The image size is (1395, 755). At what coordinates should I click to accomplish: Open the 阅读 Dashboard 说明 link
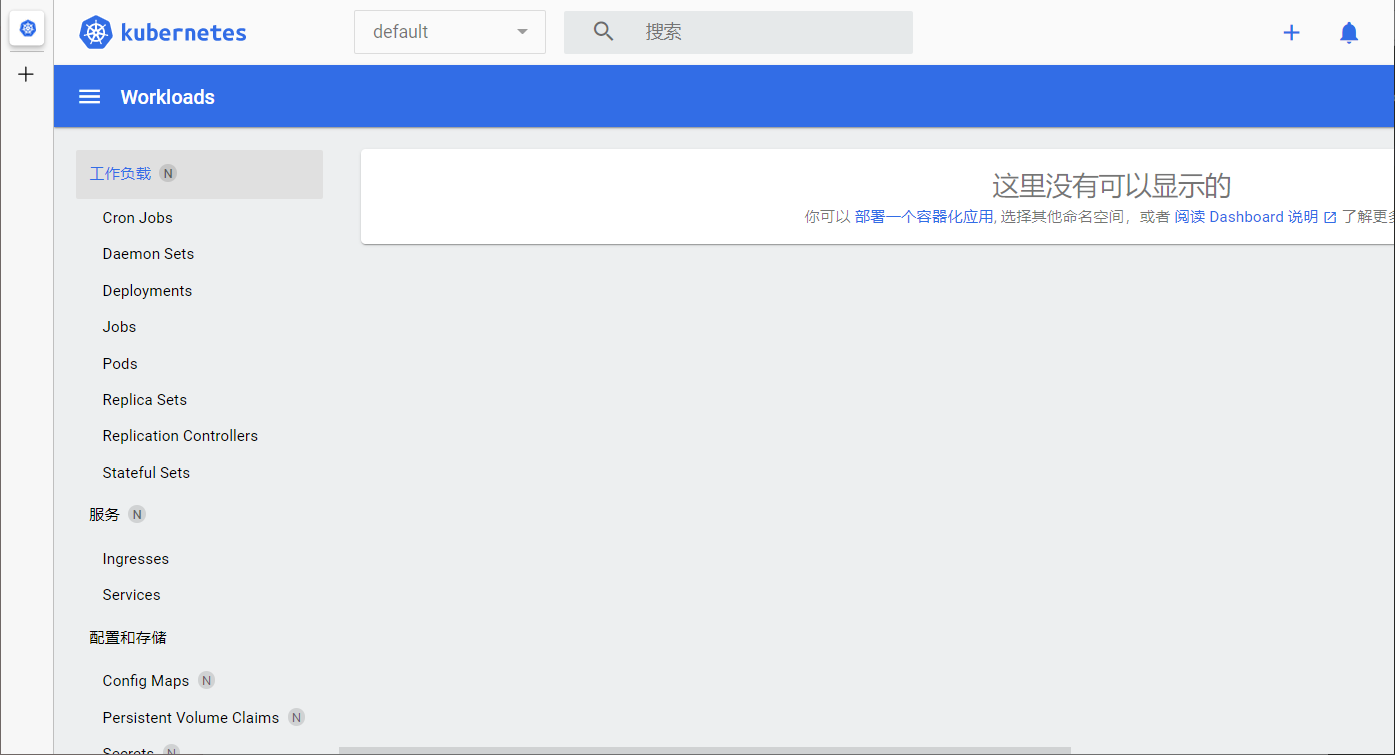[1245, 217]
